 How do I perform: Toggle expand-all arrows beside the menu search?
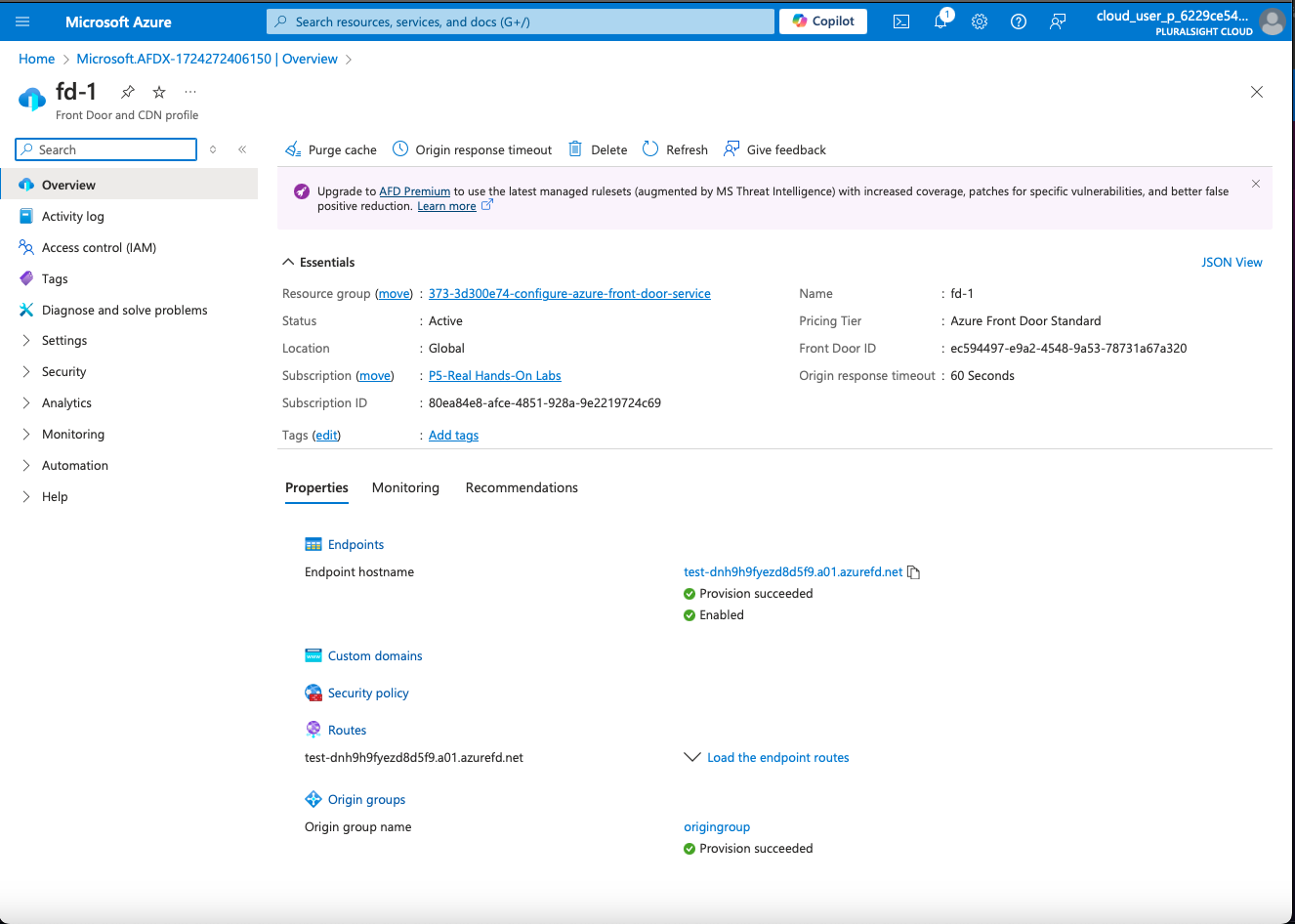pos(213,149)
